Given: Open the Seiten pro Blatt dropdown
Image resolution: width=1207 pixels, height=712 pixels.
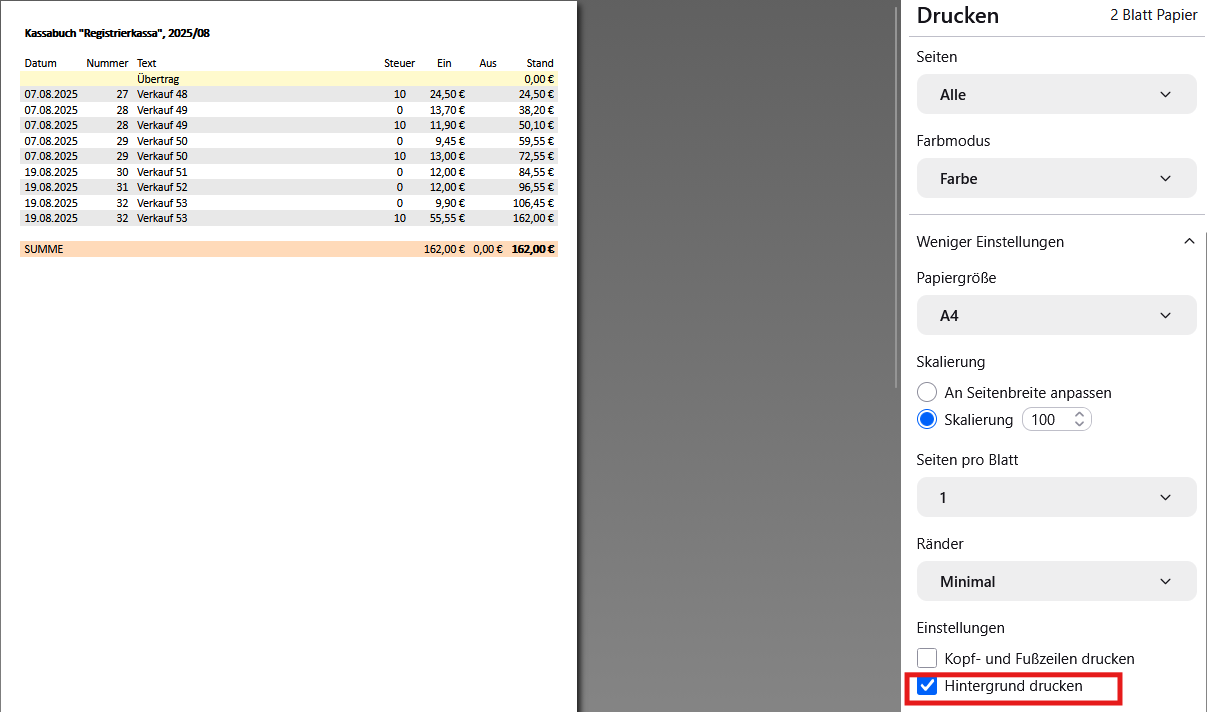Looking at the screenshot, I should pyautogui.click(x=1056, y=498).
